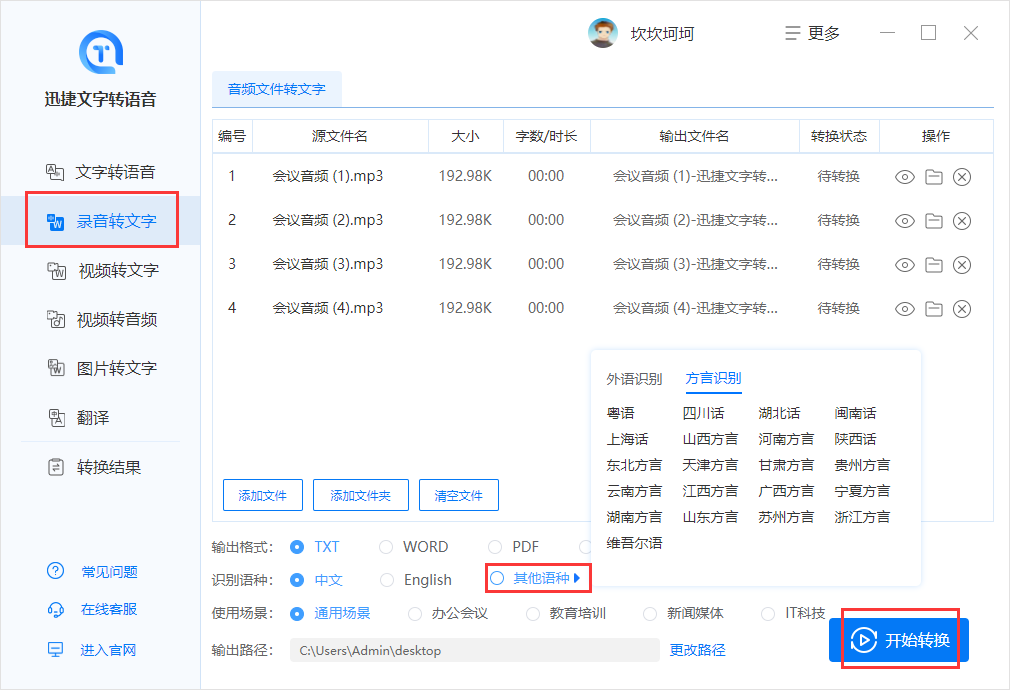Open the folder icon for row 4
Image resolution: width=1010 pixels, height=690 pixels.
pos(933,309)
